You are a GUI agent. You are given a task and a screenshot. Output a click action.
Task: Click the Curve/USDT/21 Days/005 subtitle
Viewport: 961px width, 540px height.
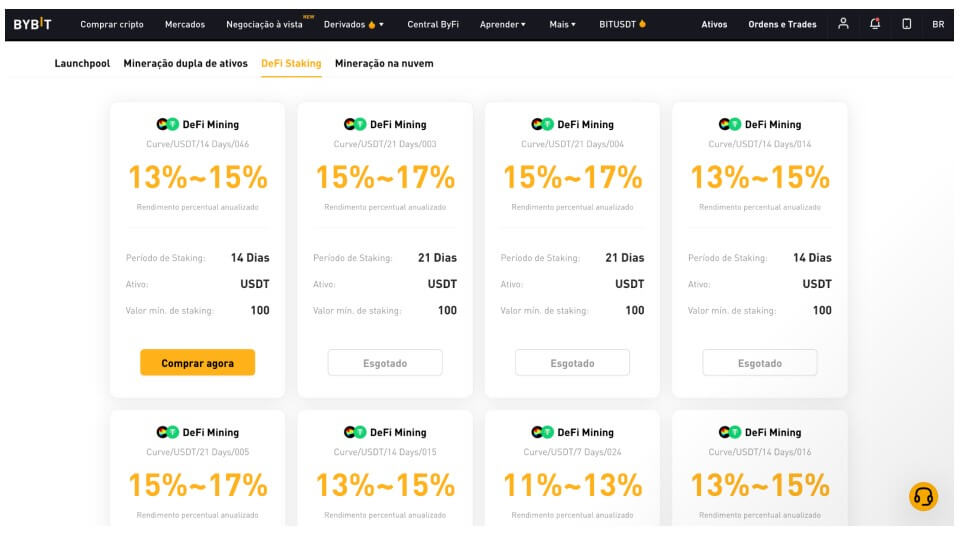coord(197,452)
